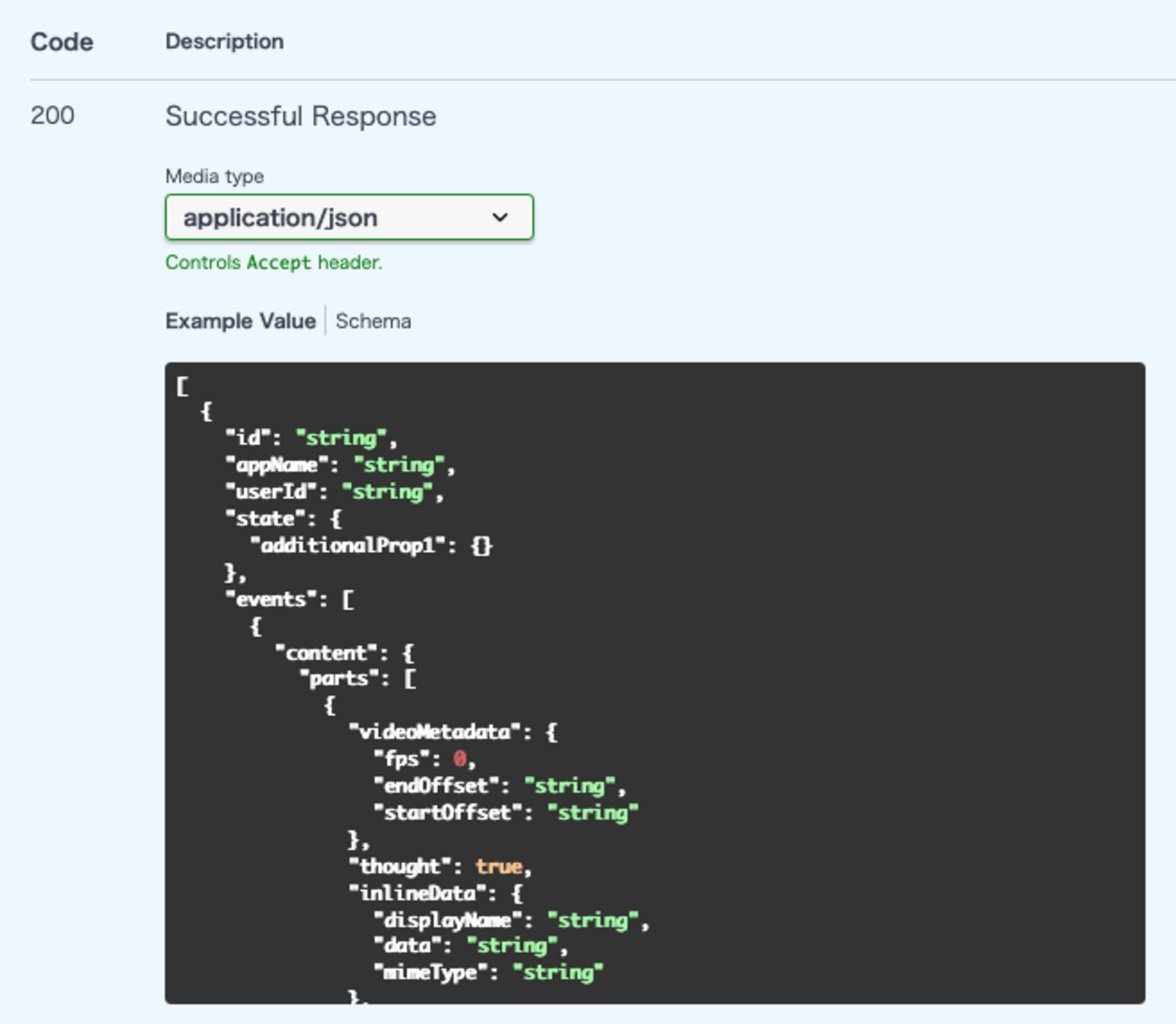
Task: Switch to the Schema tab
Action: (x=373, y=321)
